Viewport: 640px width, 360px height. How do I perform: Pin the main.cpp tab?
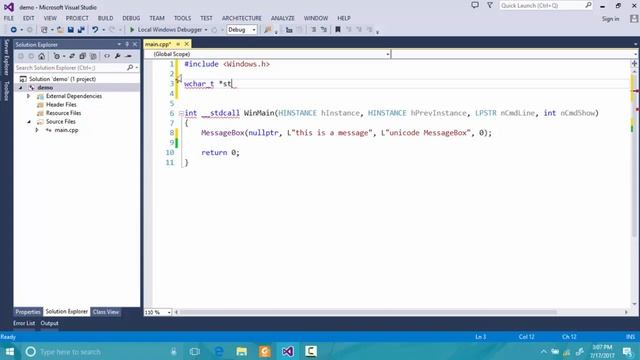click(178, 44)
